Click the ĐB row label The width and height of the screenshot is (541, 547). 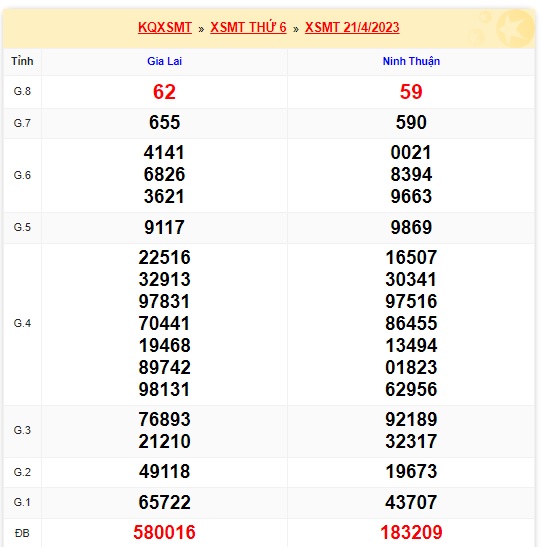[x=22, y=533]
